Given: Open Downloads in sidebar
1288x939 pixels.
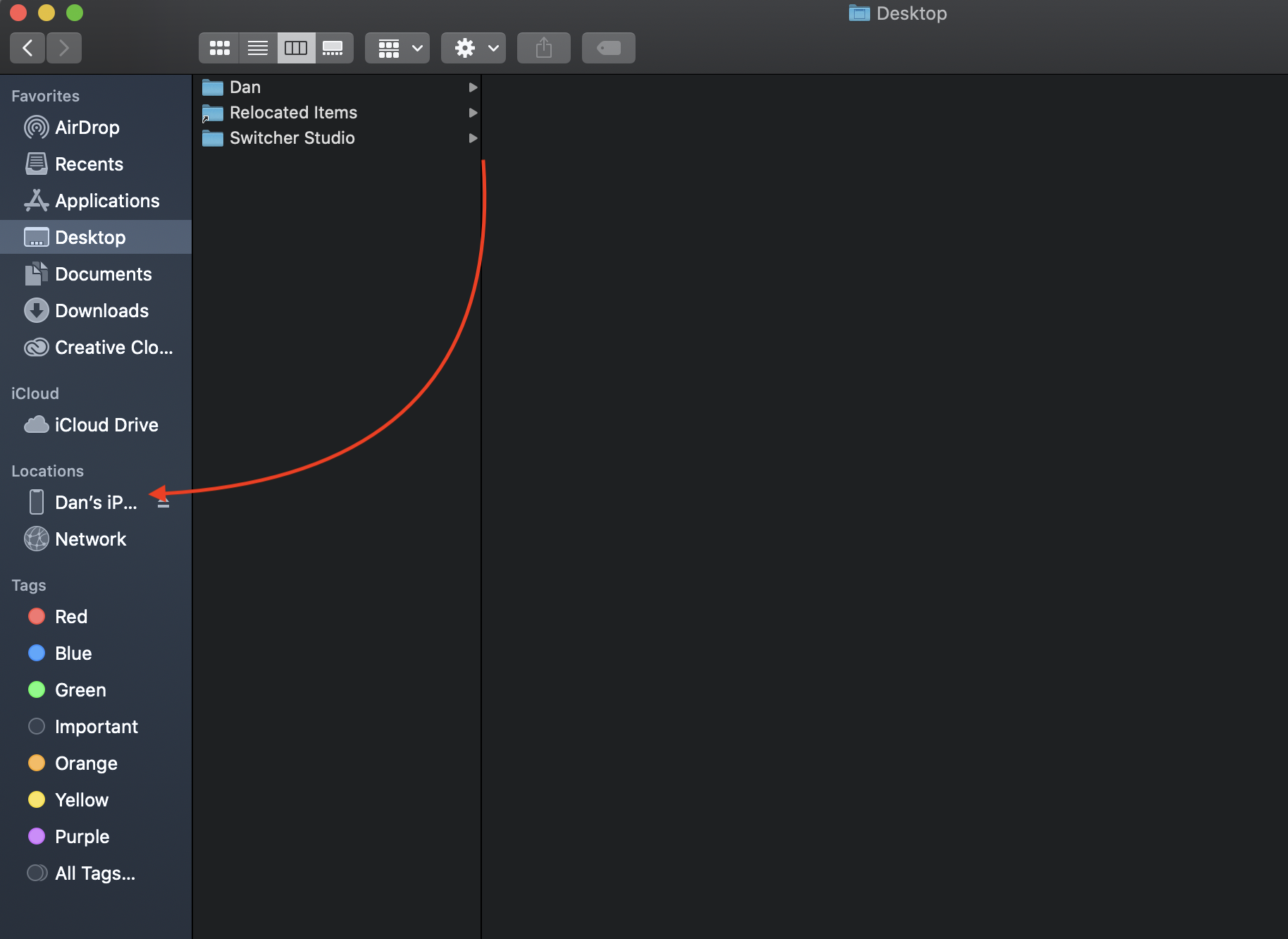Looking at the screenshot, I should tap(96, 311).
